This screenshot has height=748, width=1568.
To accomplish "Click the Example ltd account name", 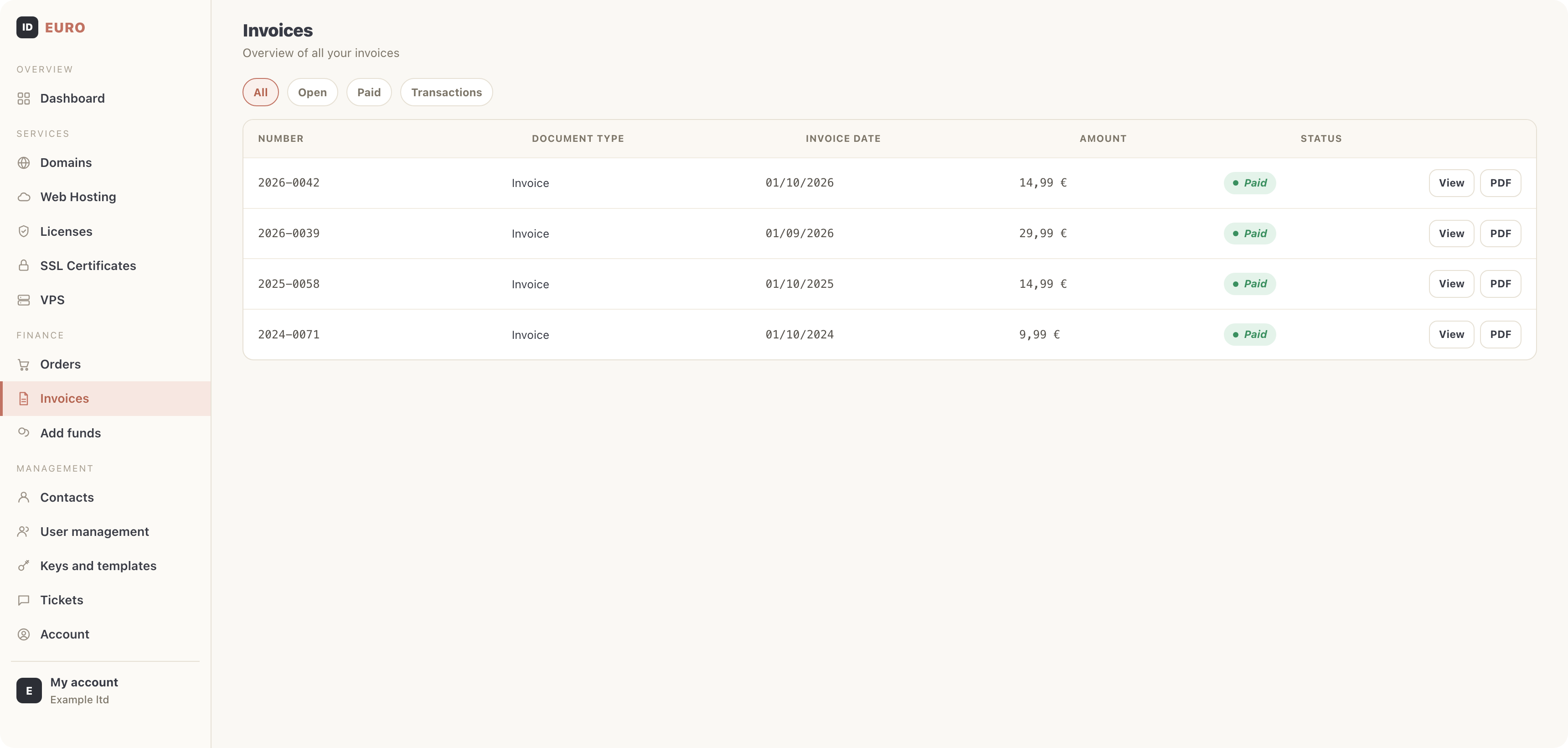I will (x=79, y=699).
